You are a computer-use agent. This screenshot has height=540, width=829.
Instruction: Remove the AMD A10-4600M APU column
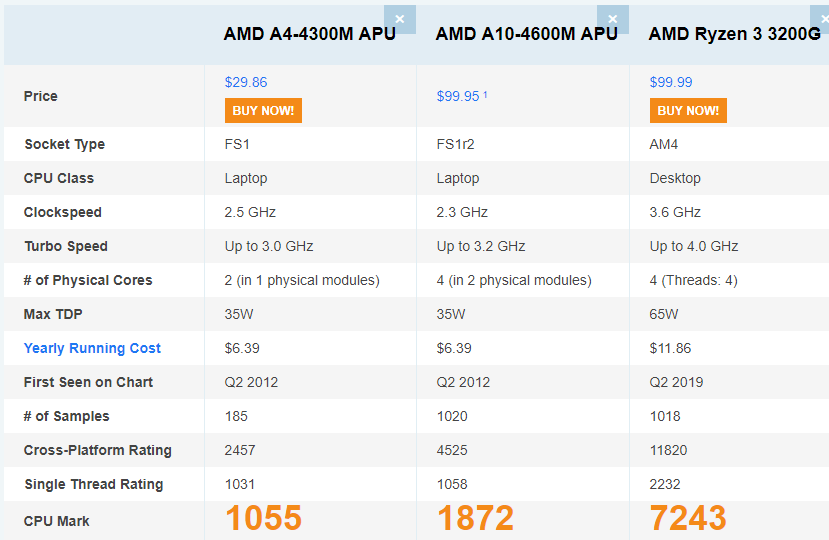[x=613, y=20]
